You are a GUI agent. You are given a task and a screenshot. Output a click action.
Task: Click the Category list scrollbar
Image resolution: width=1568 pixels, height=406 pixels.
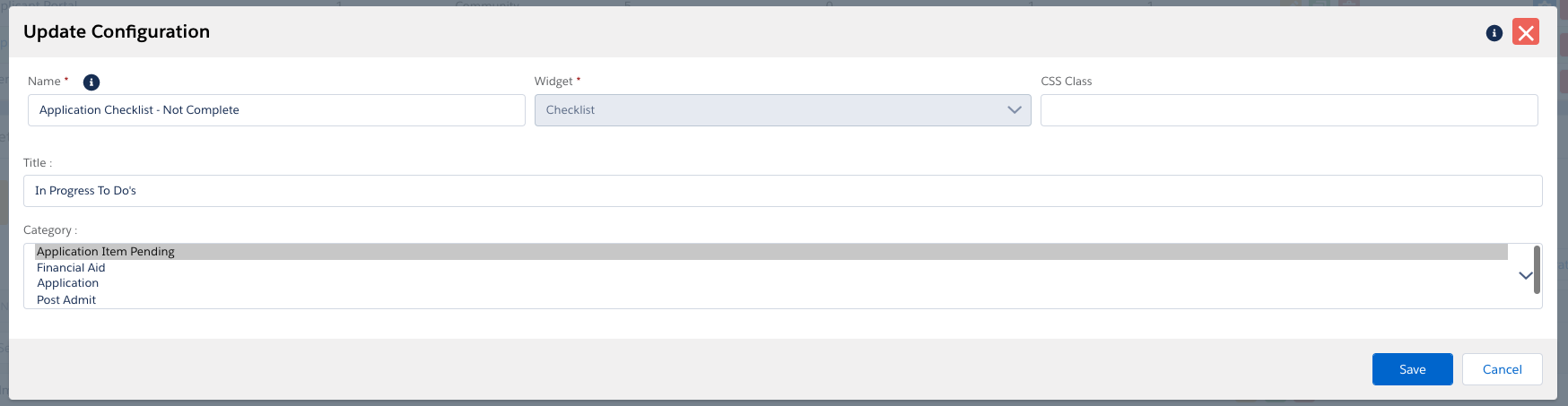point(1537,269)
